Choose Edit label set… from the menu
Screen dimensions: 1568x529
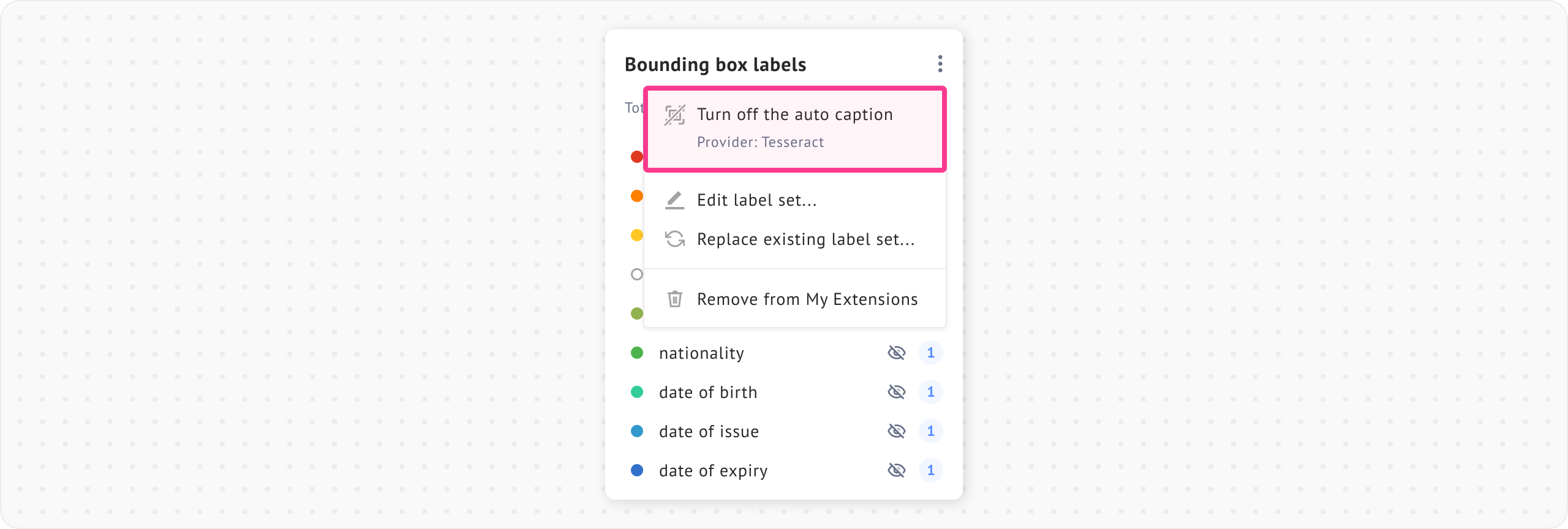[757, 200]
